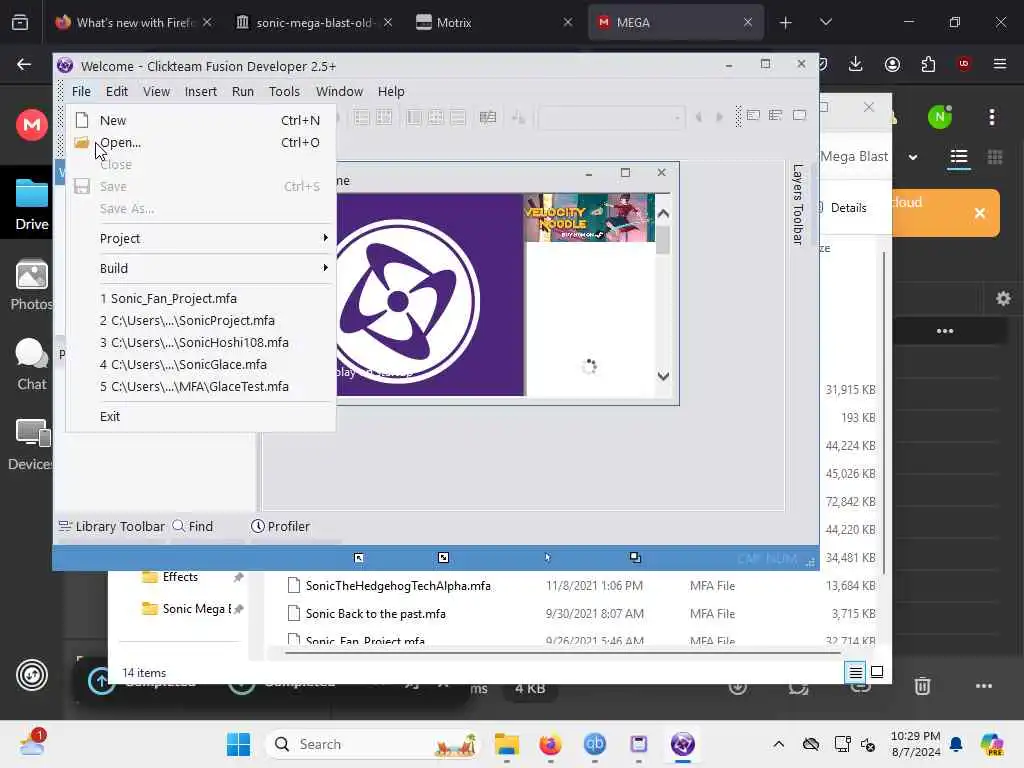Click the browser back arrow
This screenshot has height=768, width=1024.
point(24,64)
